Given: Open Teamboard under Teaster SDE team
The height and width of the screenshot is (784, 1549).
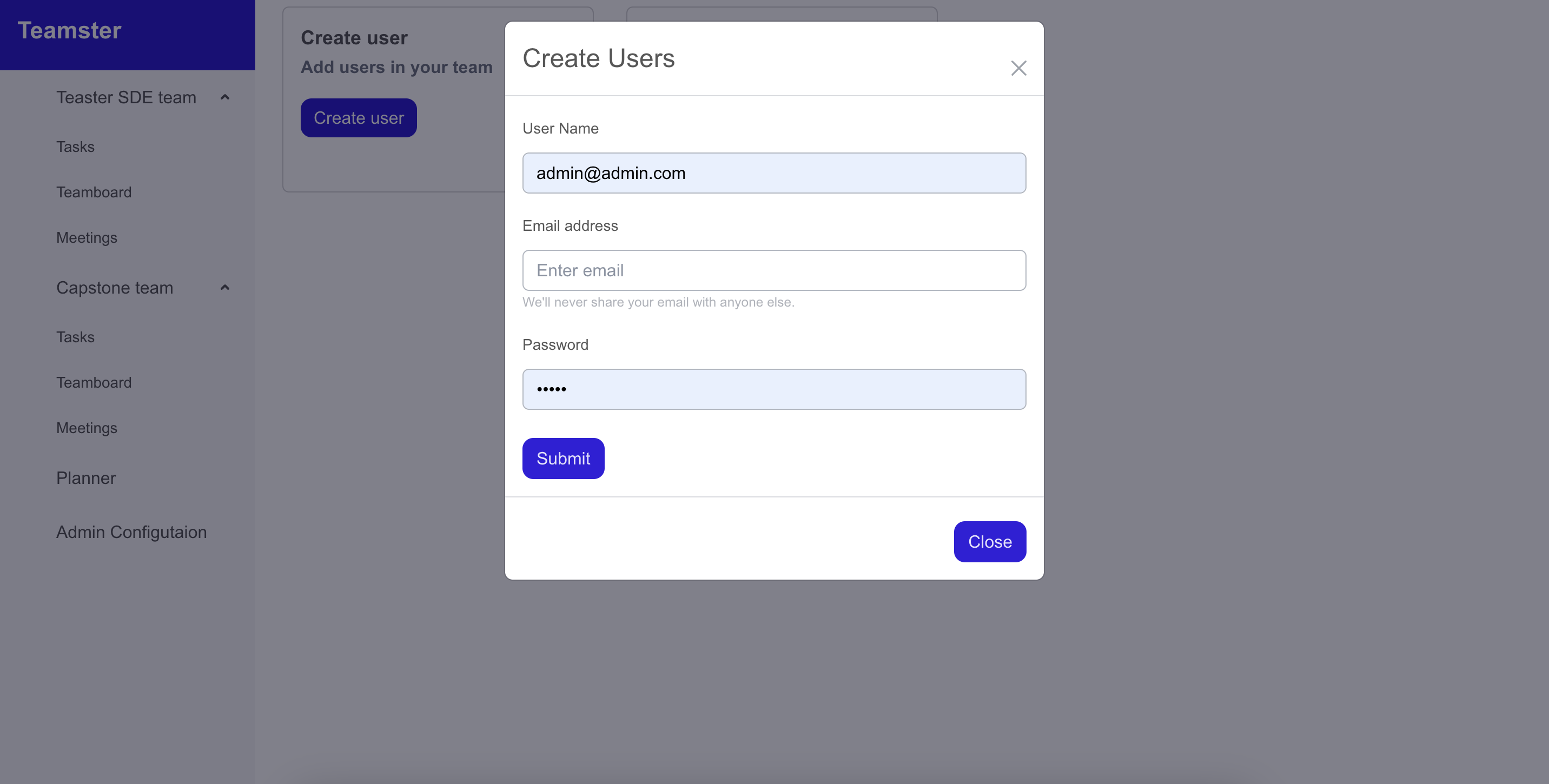Looking at the screenshot, I should pos(94,192).
